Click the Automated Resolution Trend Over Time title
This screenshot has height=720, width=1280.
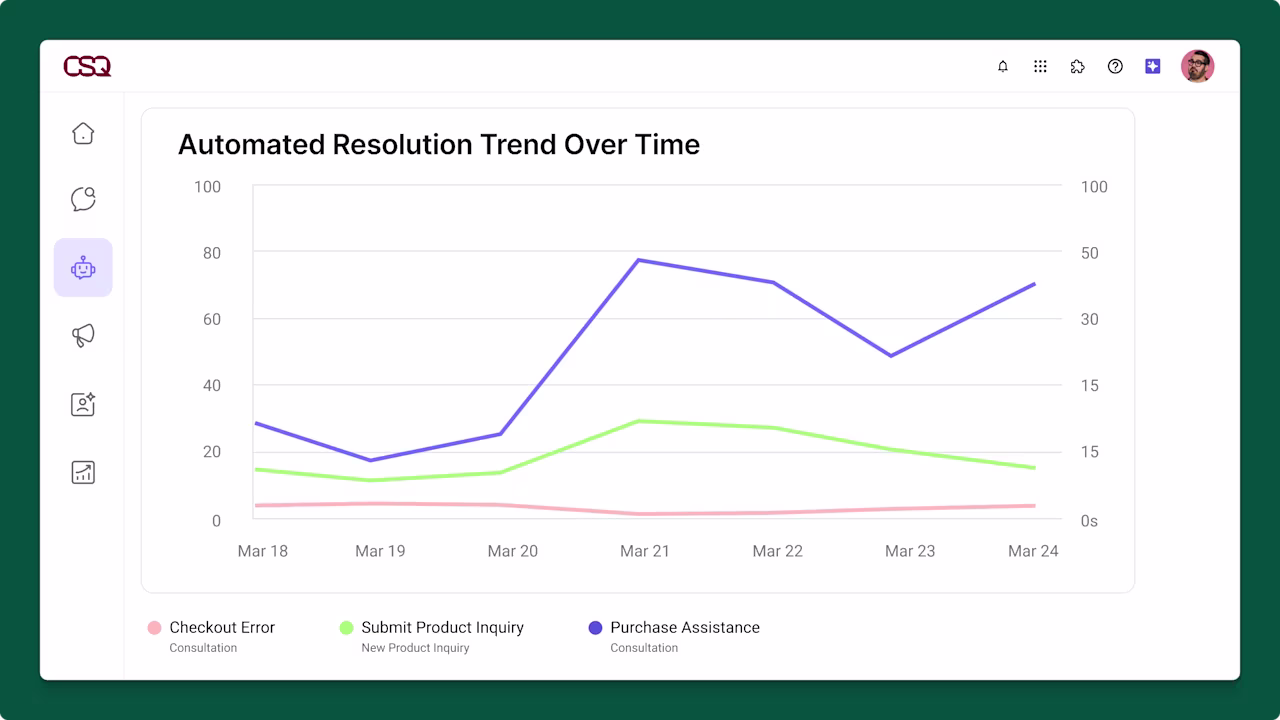point(439,145)
